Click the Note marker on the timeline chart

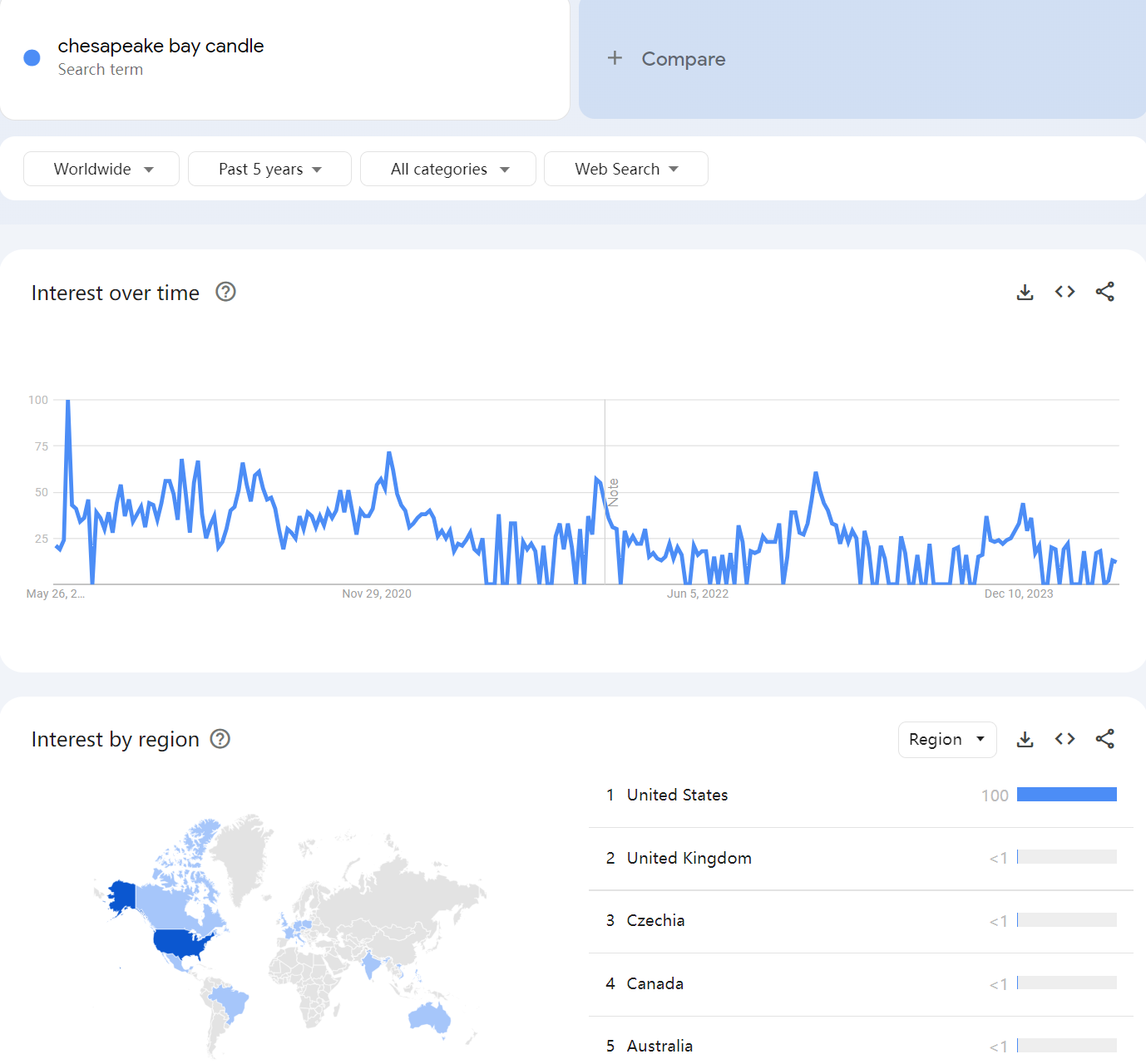(614, 492)
